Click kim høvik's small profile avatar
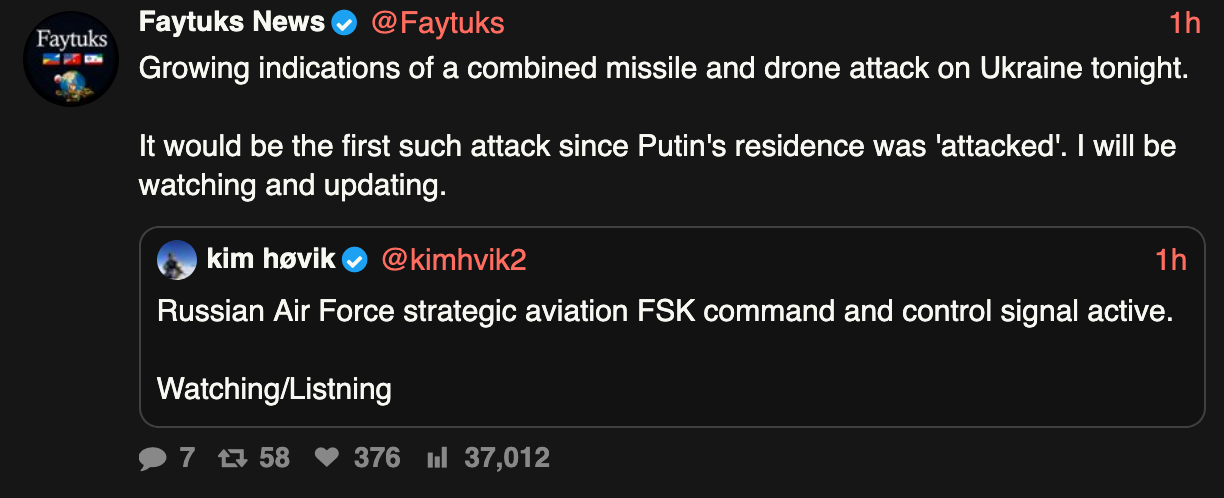This screenshot has height=498, width=1224. (x=177, y=260)
